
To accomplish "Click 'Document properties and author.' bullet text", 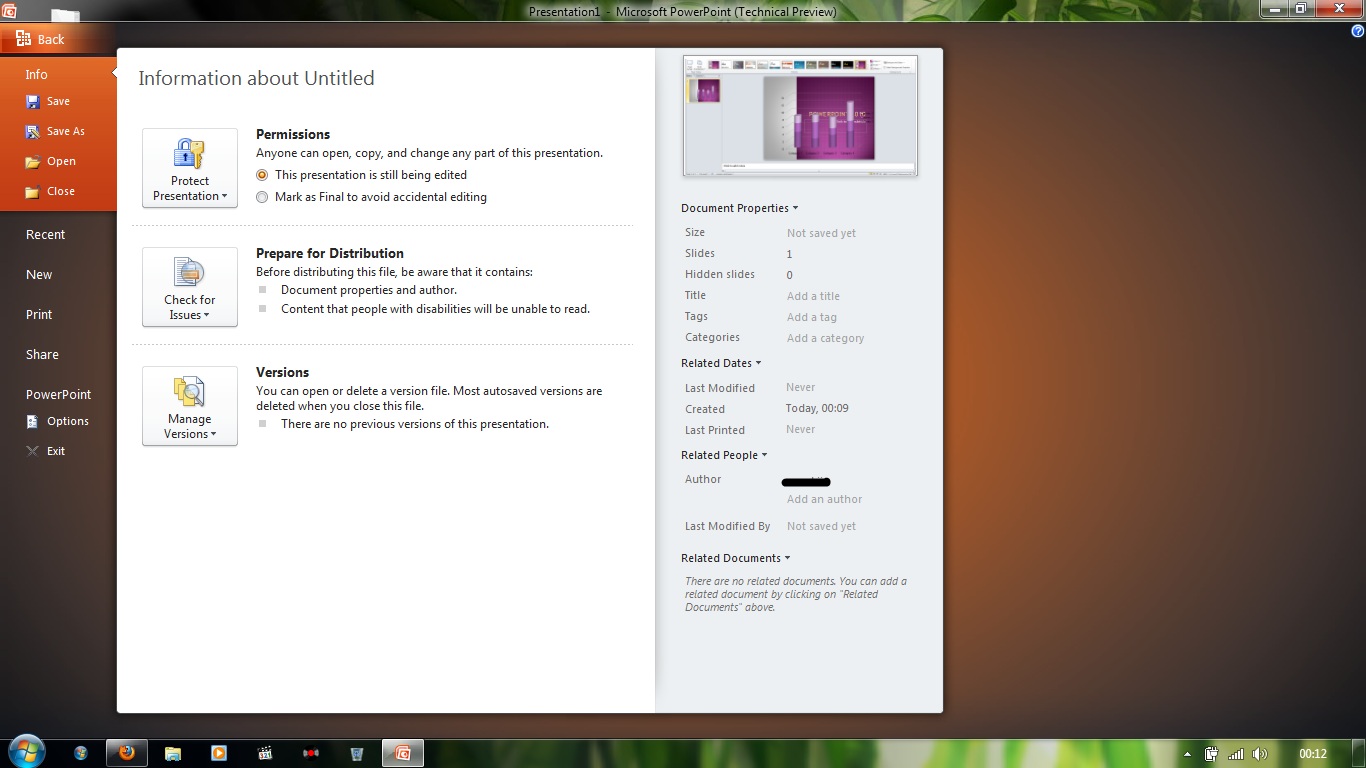I will [x=369, y=290].
